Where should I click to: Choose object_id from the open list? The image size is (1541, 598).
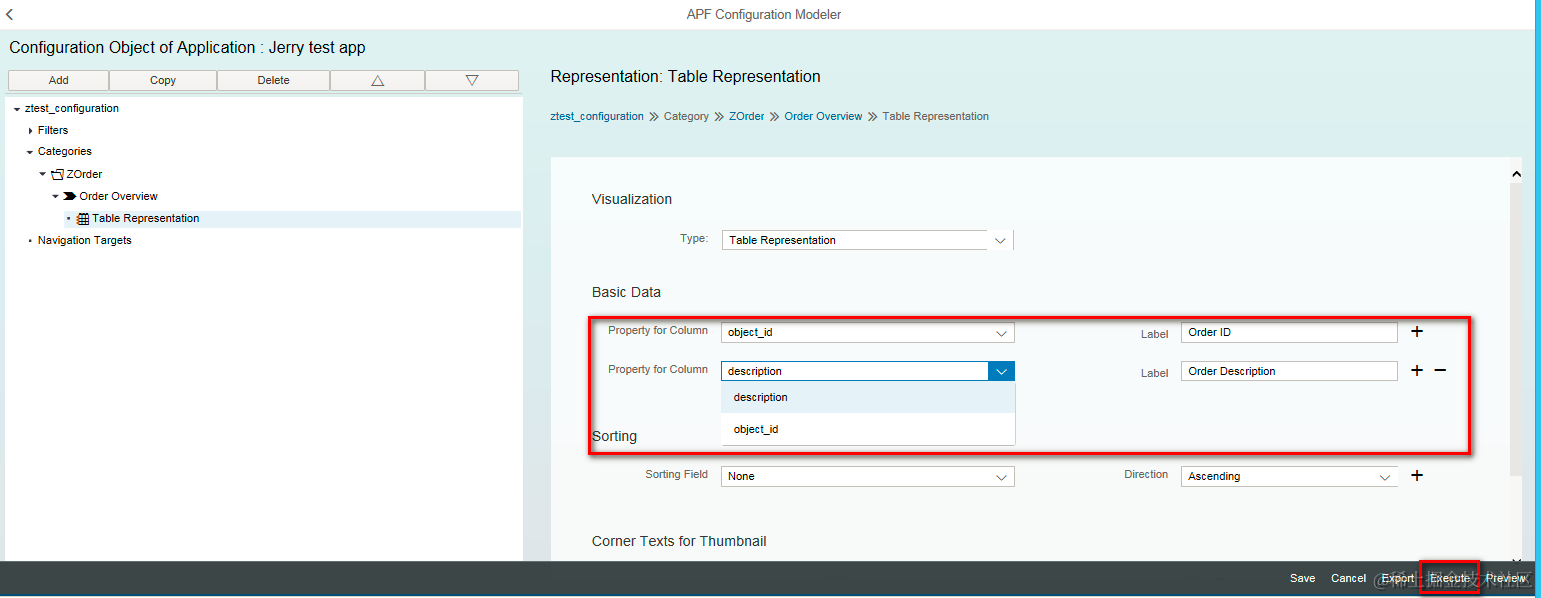click(868, 429)
